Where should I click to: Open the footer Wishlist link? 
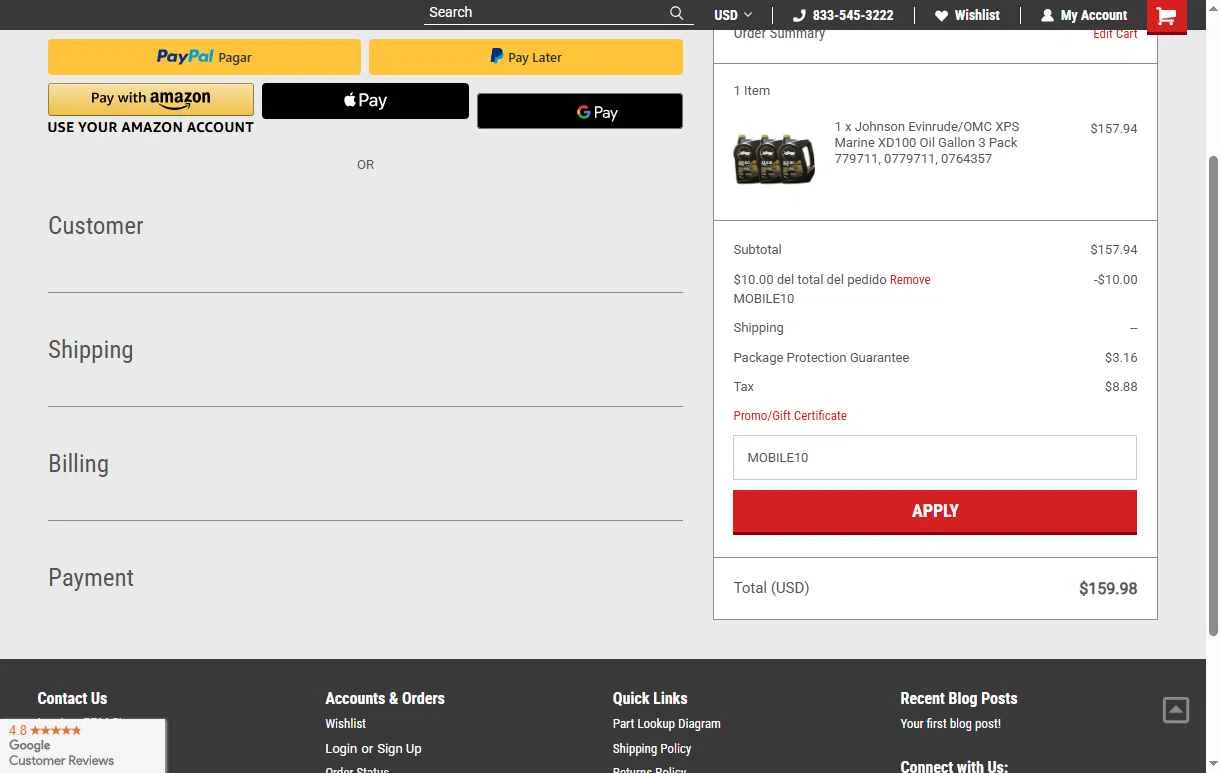point(345,724)
